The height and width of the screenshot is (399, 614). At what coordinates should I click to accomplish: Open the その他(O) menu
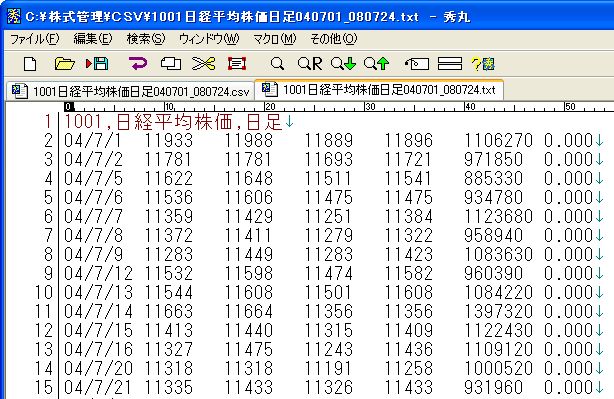(334, 39)
